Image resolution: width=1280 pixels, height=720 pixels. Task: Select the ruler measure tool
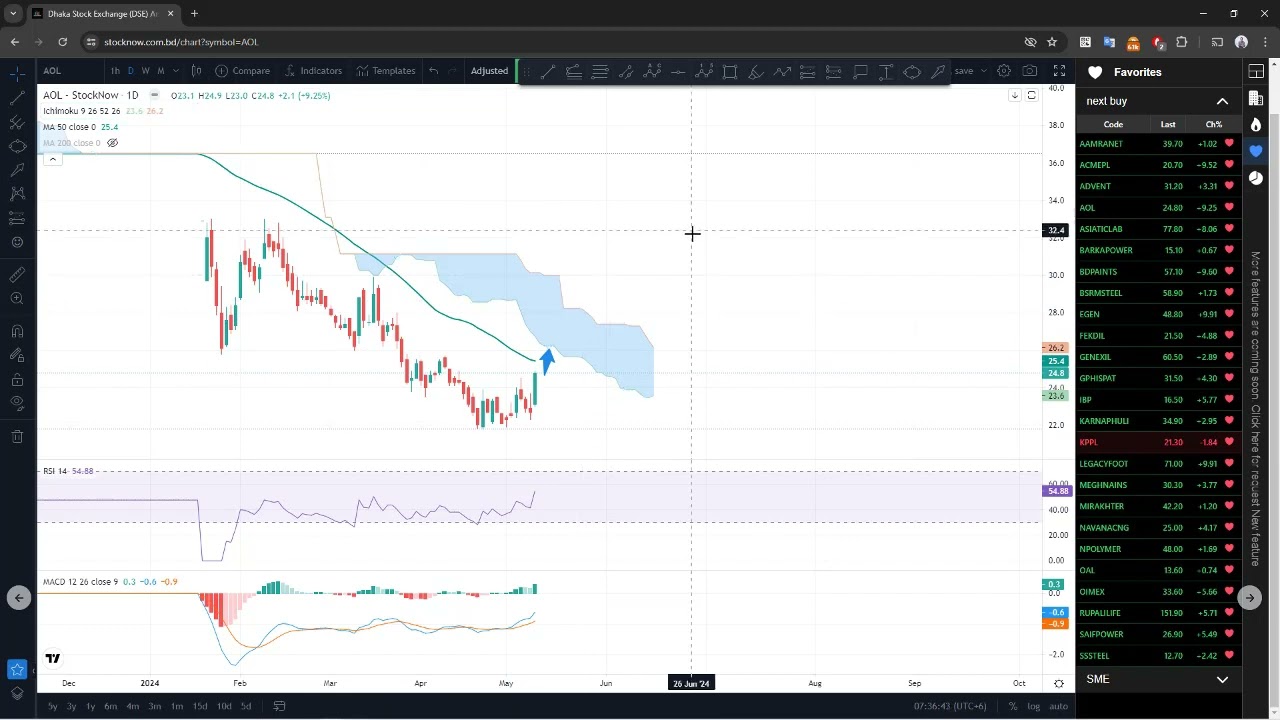[x=17, y=274]
